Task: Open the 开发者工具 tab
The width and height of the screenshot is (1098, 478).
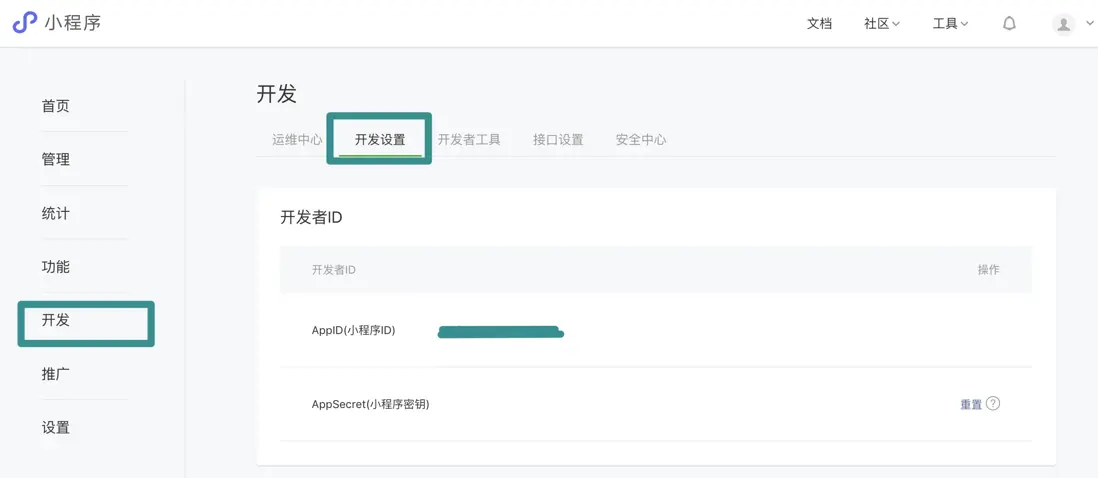Action: pyautogui.click(x=469, y=140)
